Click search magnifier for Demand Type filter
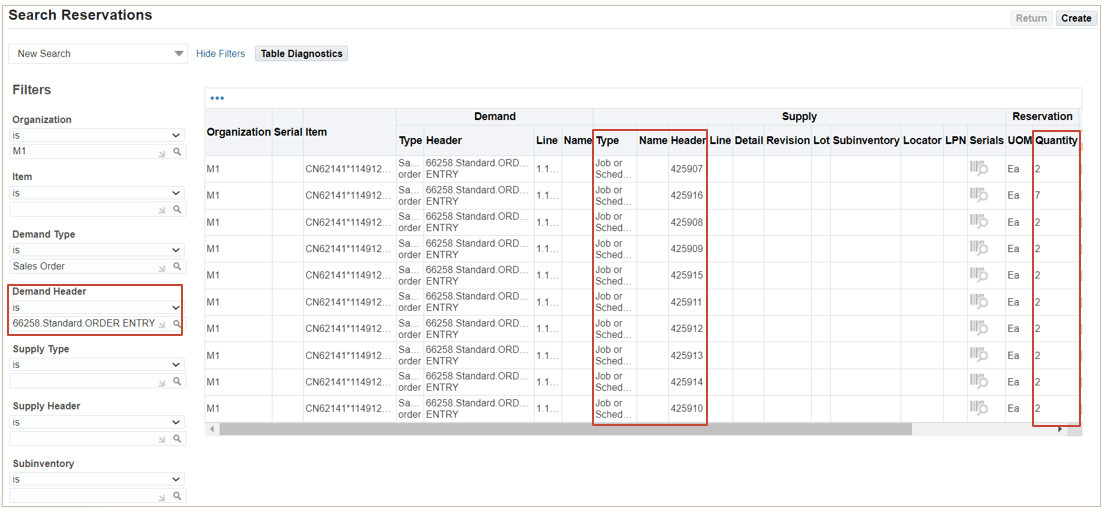1102x508 pixels. point(178,266)
